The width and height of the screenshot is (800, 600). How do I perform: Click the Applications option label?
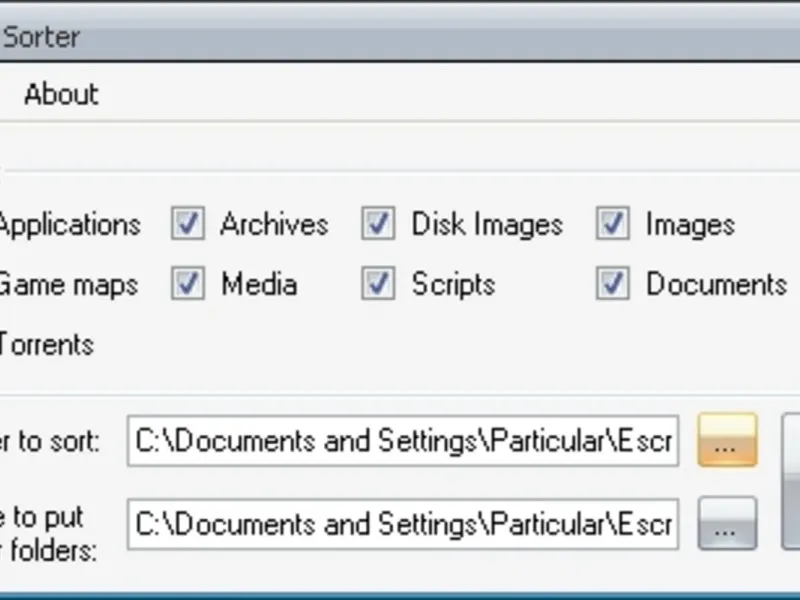point(68,224)
